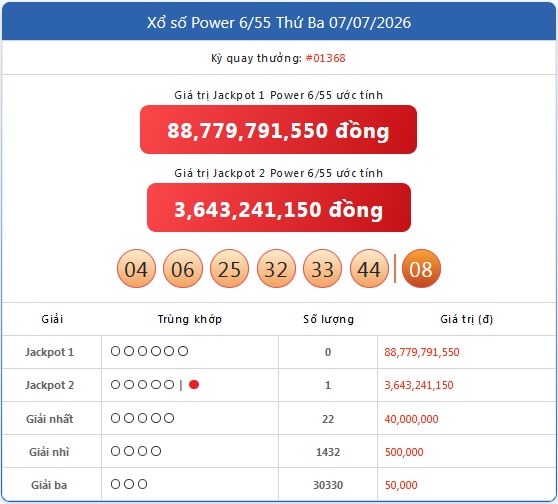Click the 'Trùng khớp' column header
Viewport: 558px width, 504px height.
tap(190, 319)
